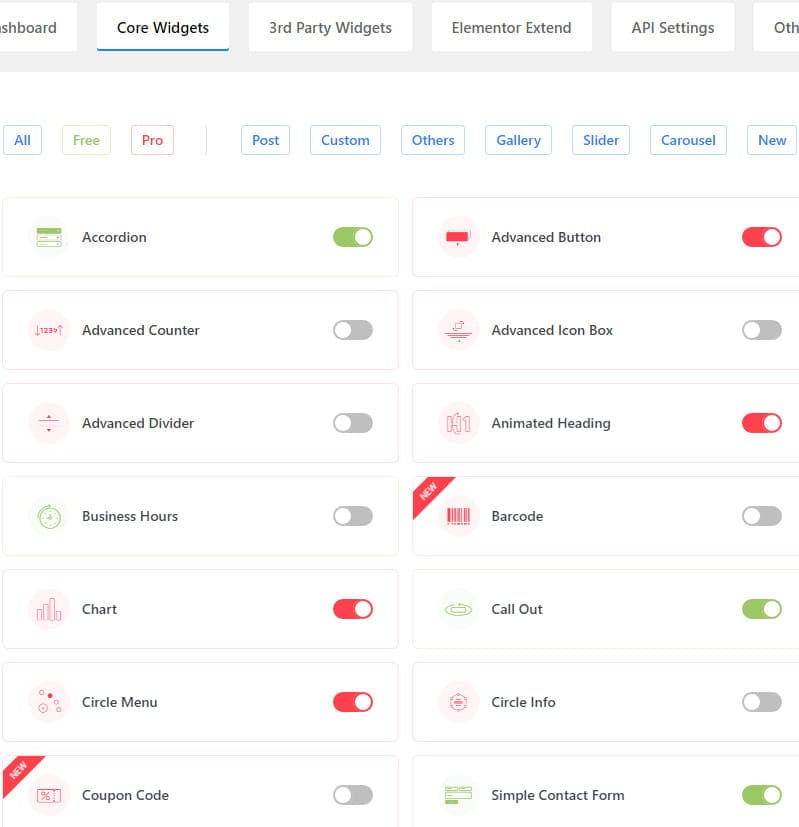Click the Advanced Icon Box widget icon
This screenshot has width=799, height=827.
pos(458,330)
